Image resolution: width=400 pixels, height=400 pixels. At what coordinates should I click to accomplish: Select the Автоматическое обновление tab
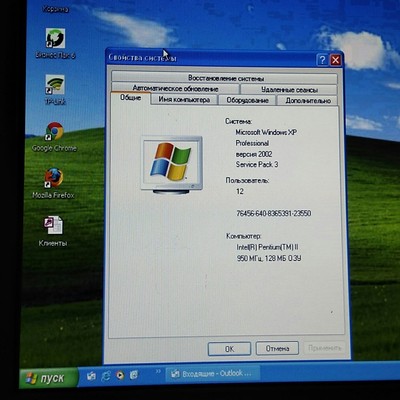click(x=175, y=88)
